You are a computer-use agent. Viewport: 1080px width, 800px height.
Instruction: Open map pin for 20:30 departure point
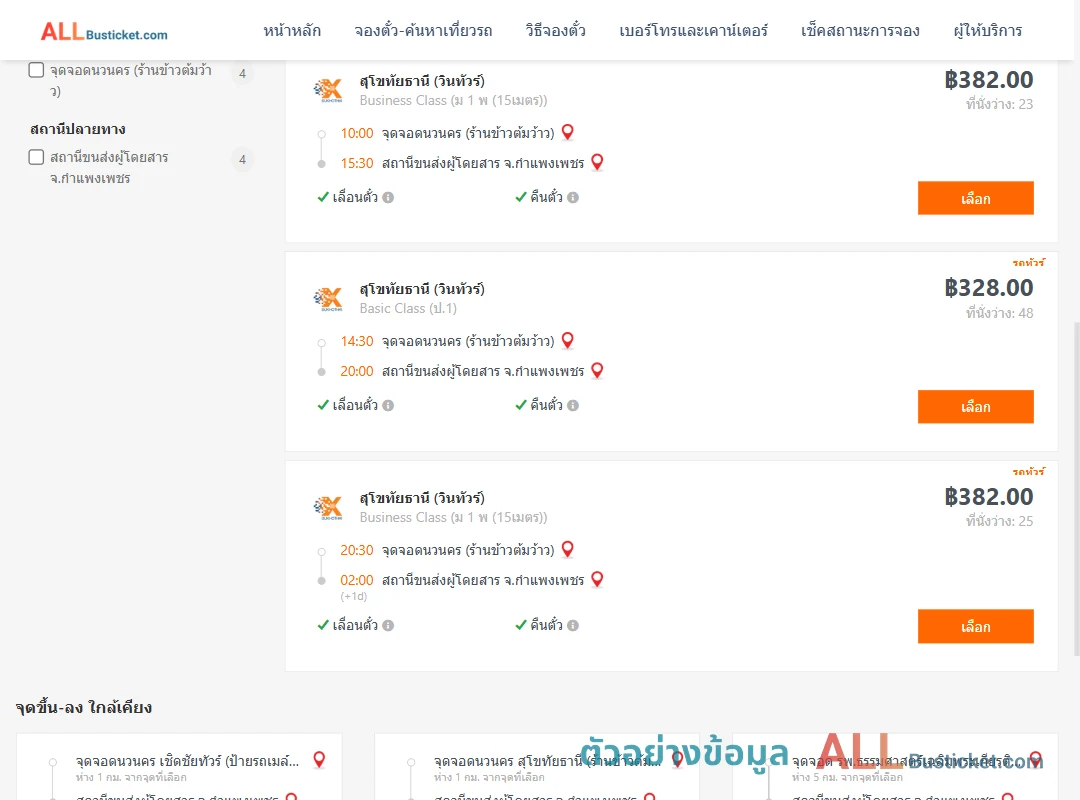[568, 549]
